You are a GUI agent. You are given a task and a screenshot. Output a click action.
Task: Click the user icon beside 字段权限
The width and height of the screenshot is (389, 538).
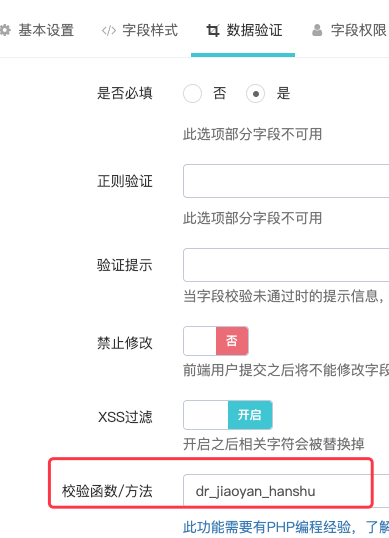317,31
